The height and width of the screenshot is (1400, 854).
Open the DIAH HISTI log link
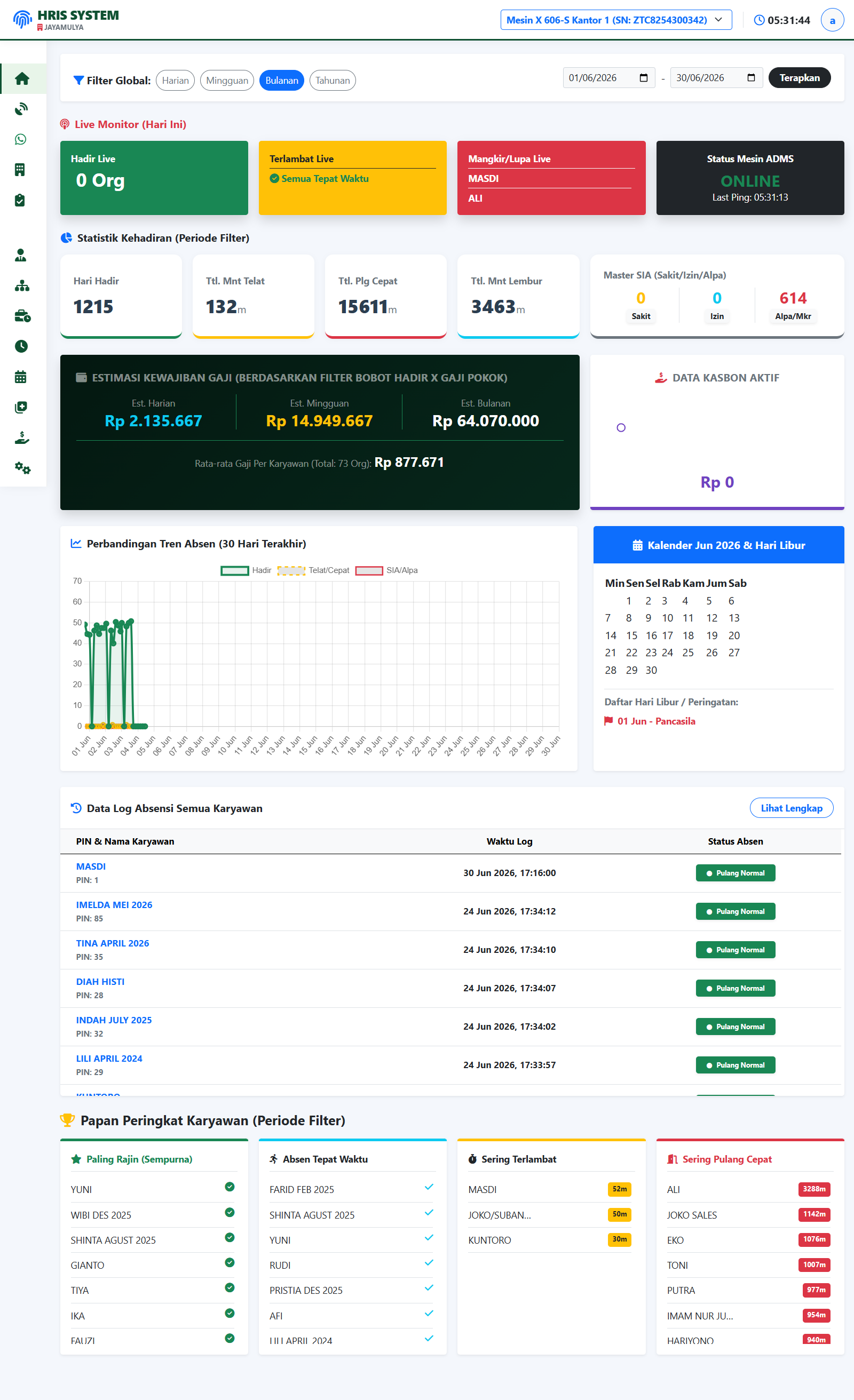click(x=100, y=981)
